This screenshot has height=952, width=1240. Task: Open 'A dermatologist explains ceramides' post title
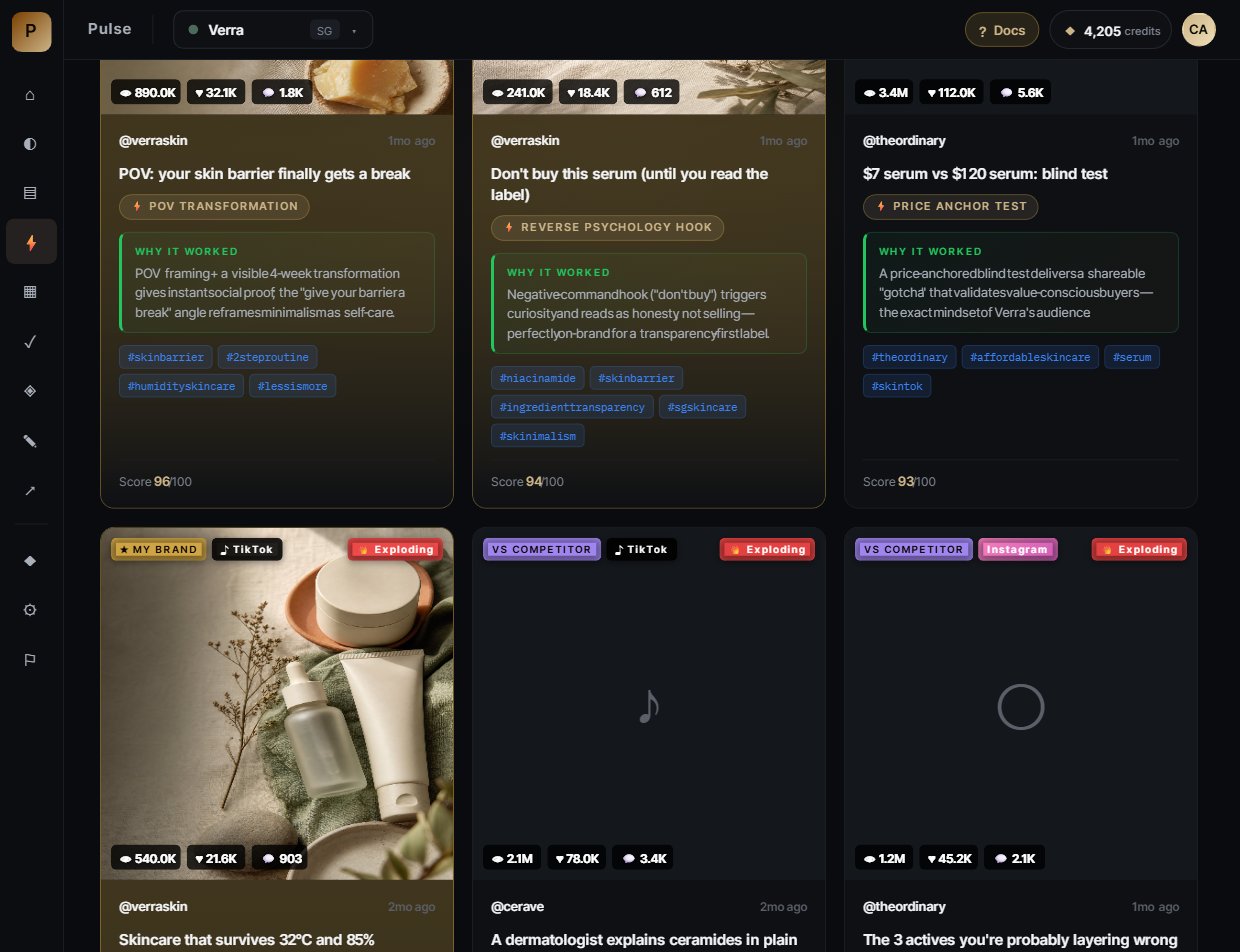click(644, 940)
